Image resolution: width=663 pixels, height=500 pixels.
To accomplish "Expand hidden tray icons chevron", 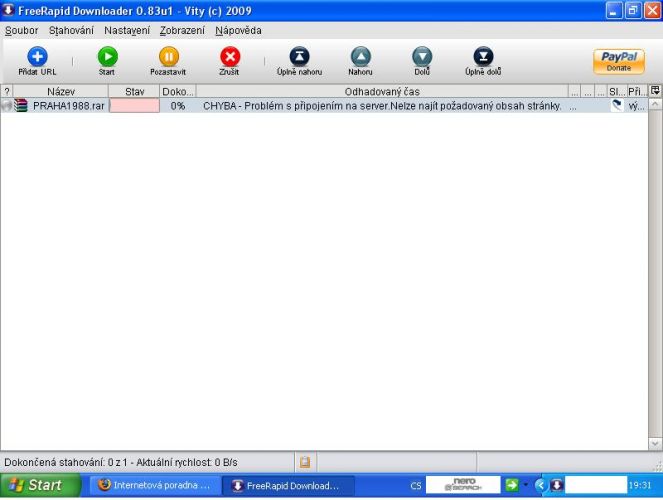I will (x=540, y=485).
